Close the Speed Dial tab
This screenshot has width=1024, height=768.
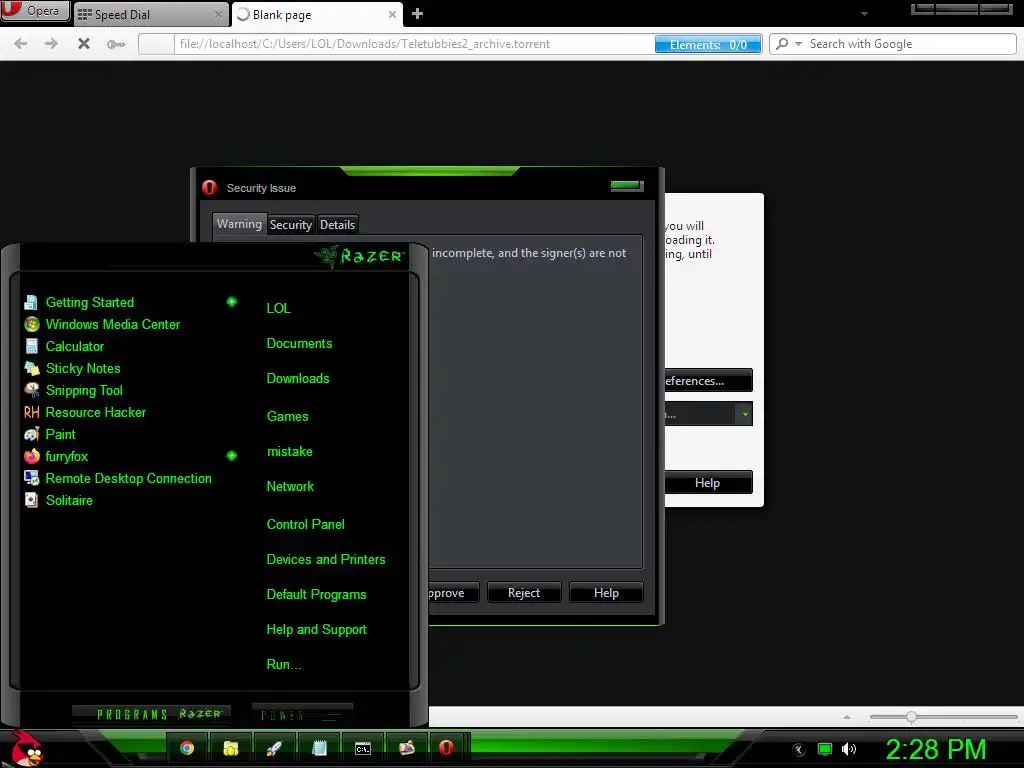[218, 14]
